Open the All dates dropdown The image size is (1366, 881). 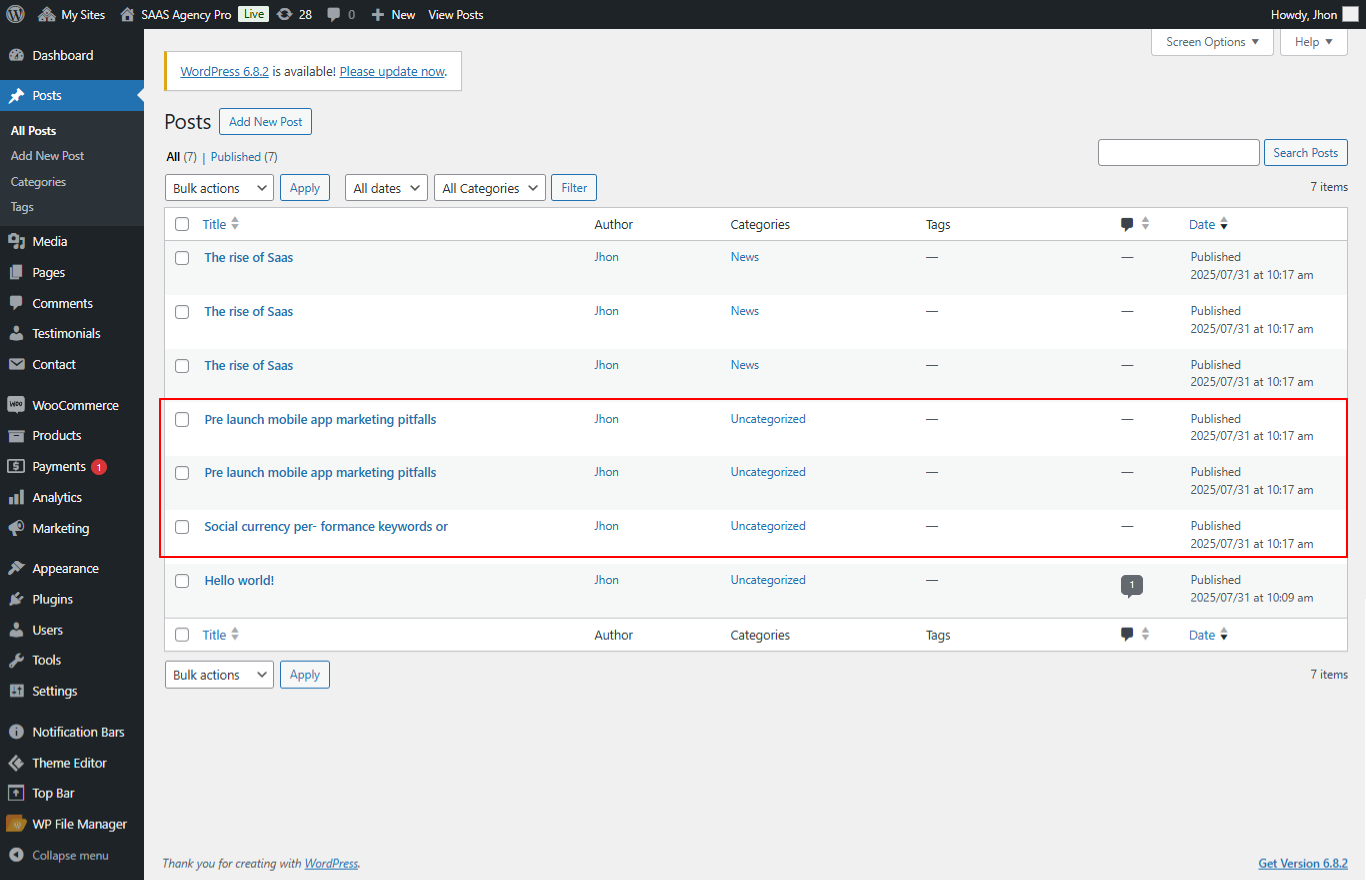(386, 188)
